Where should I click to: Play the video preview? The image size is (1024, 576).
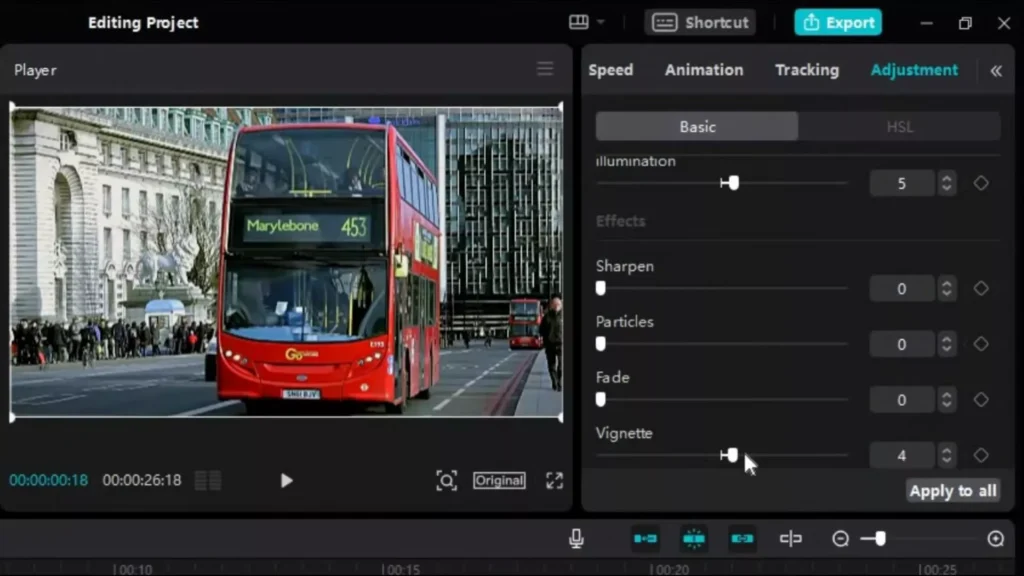[x=286, y=481]
